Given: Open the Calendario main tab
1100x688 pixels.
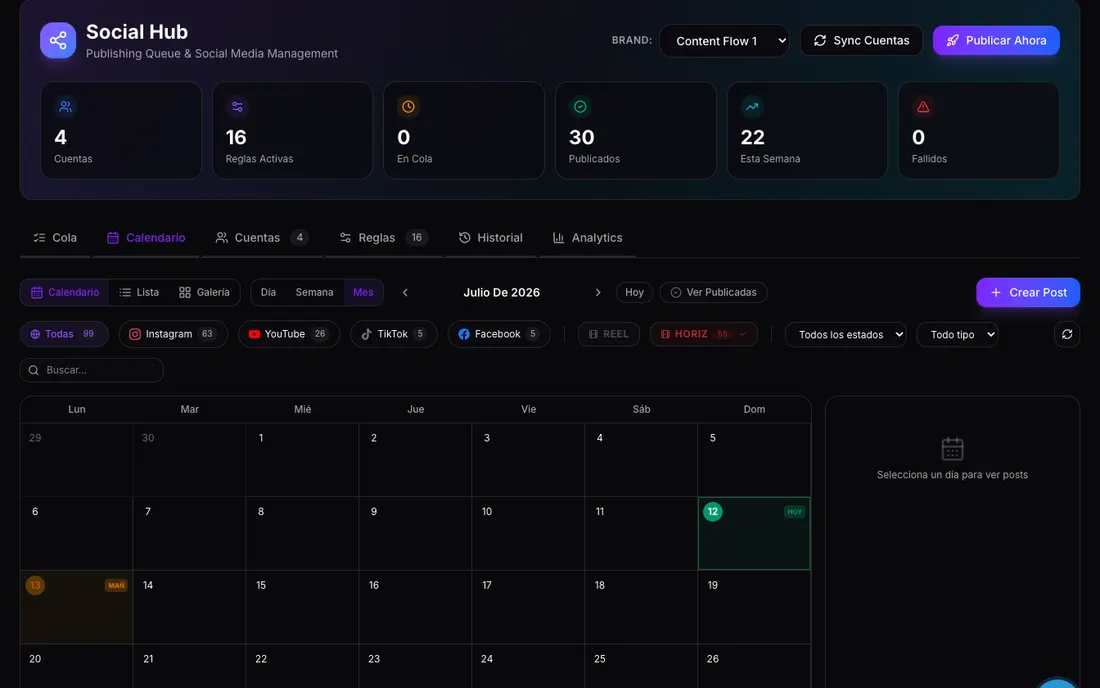Looking at the screenshot, I should click(146, 238).
